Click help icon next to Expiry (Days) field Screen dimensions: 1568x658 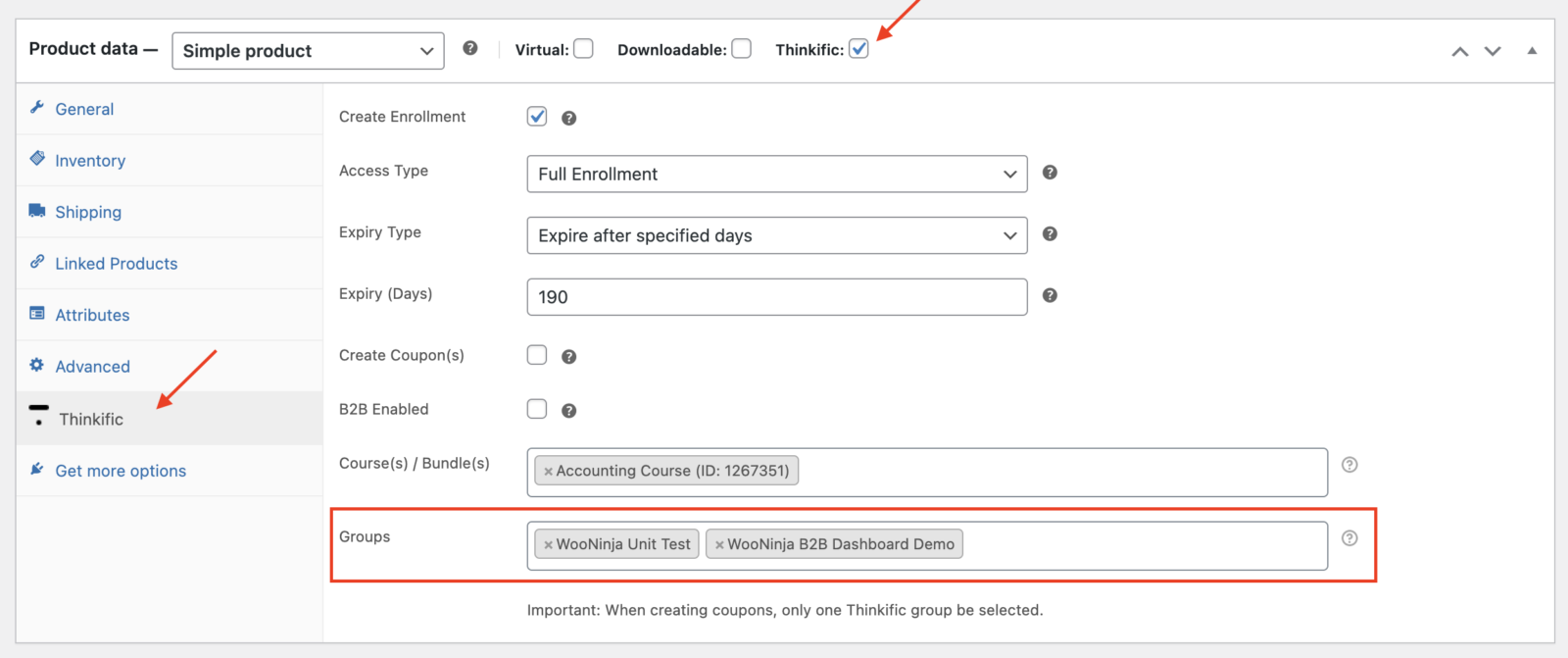[x=1050, y=295]
